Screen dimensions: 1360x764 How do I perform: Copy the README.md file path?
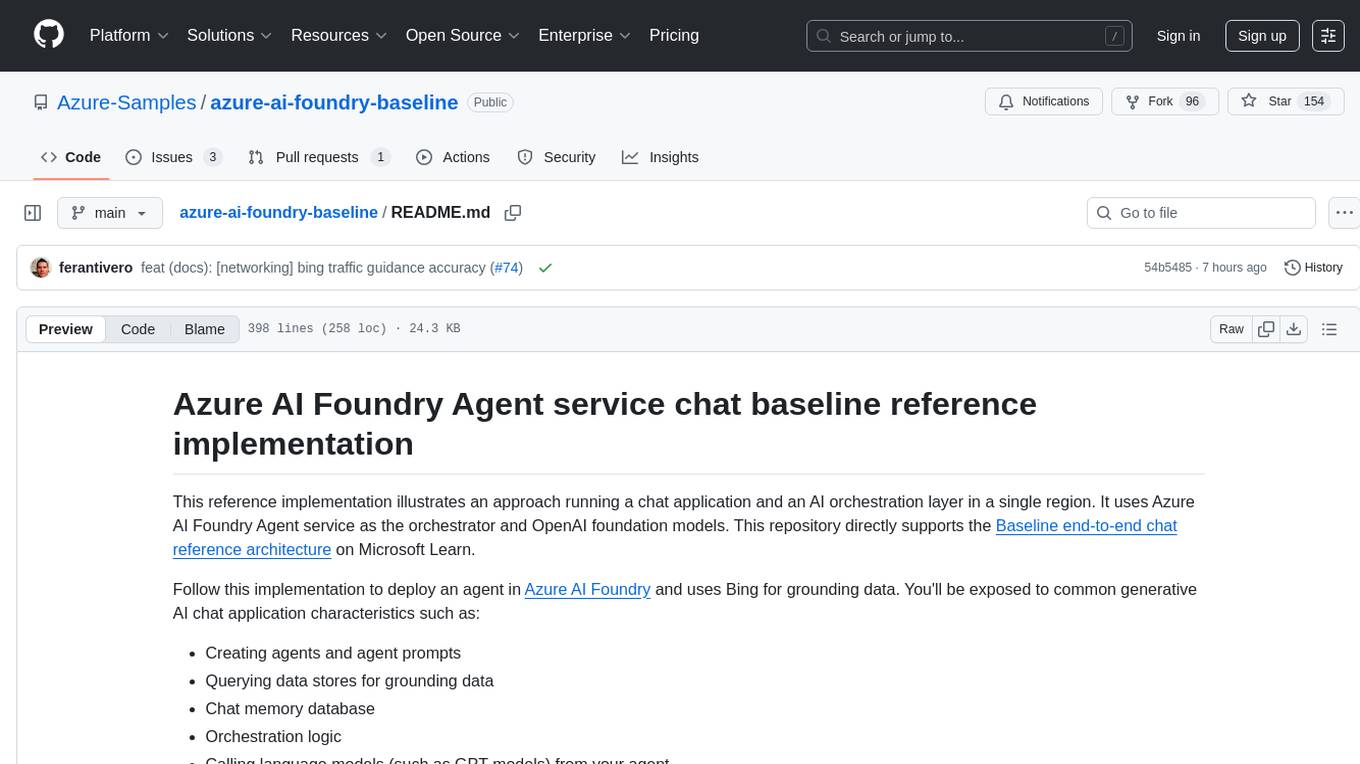point(513,213)
